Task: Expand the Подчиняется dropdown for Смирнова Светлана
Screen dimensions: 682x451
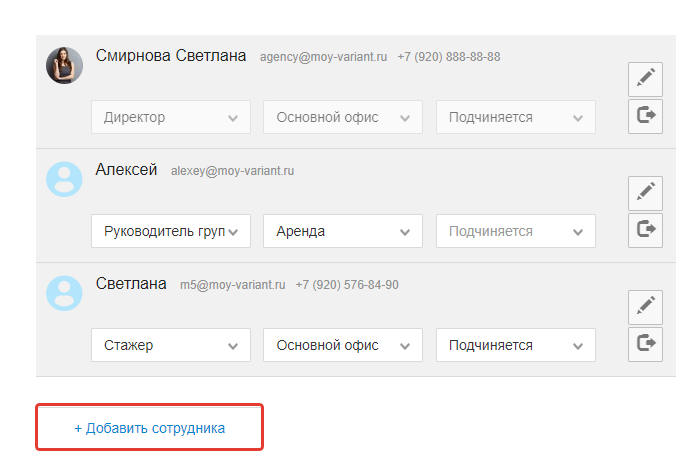Action: [515, 117]
